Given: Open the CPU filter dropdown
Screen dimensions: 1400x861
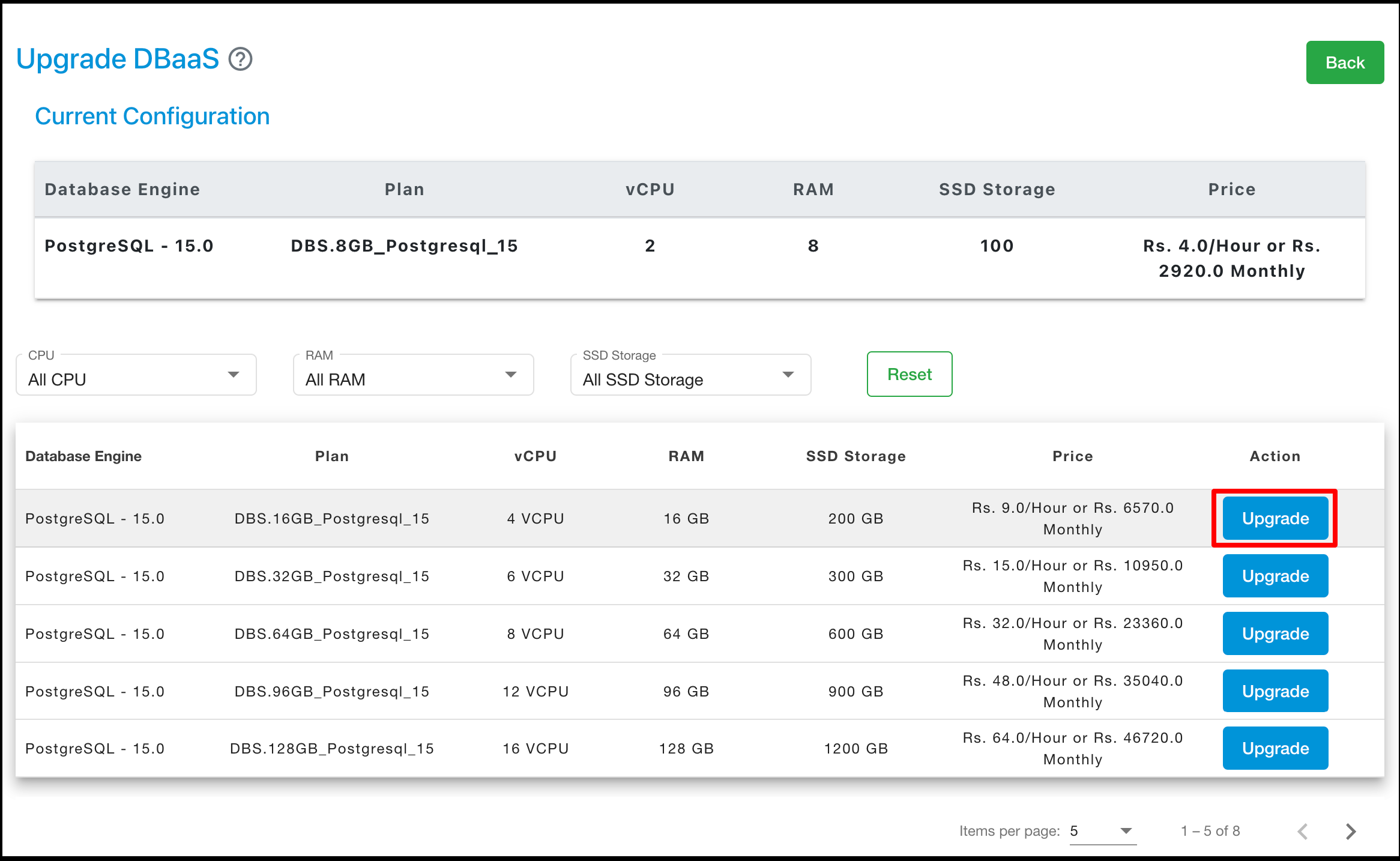Looking at the screenshot, I should 136,375.
